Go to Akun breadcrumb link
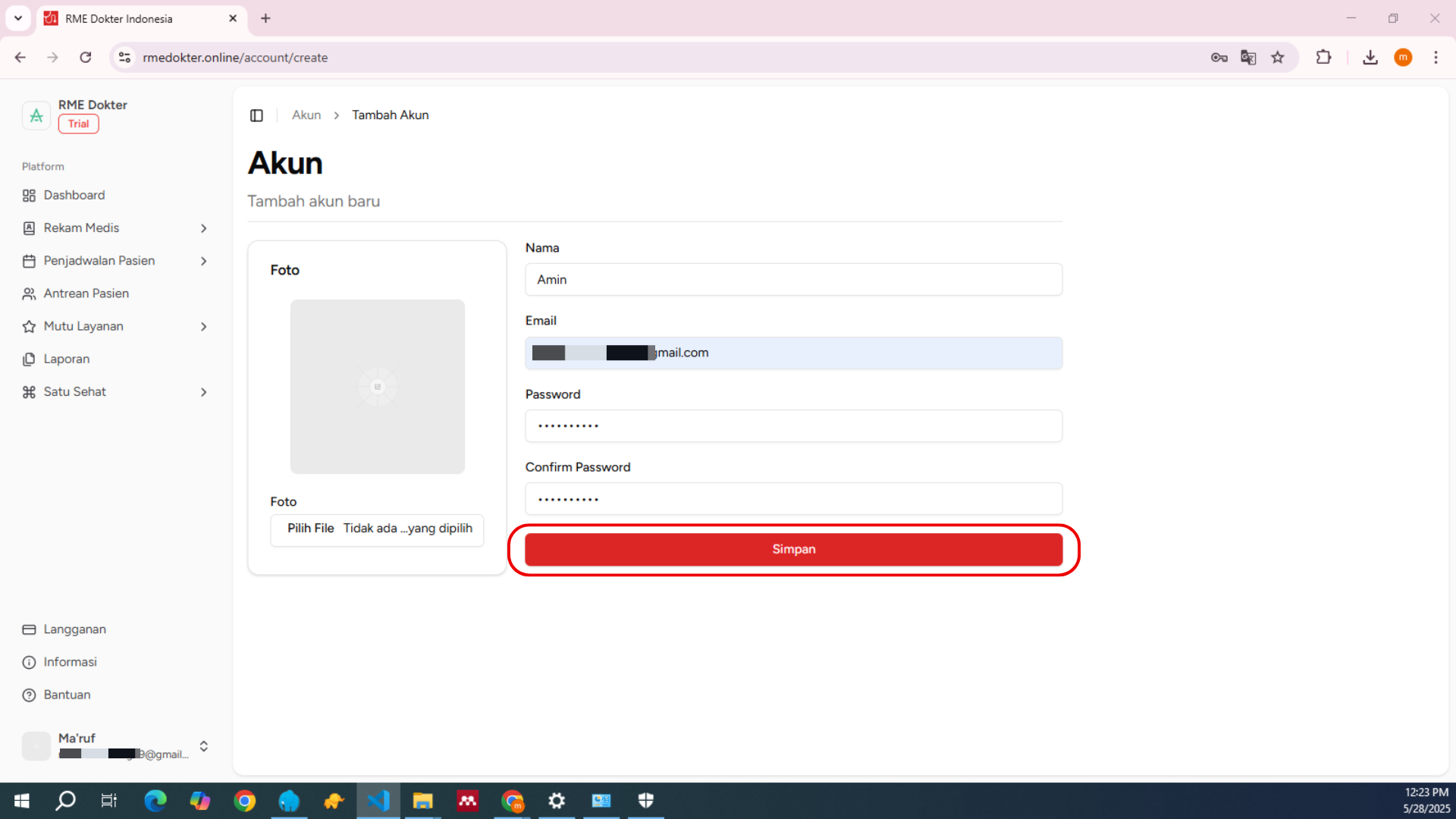The width and height of the screenshot is (1456, 819). pyautogui.click(x=306, y=115)
